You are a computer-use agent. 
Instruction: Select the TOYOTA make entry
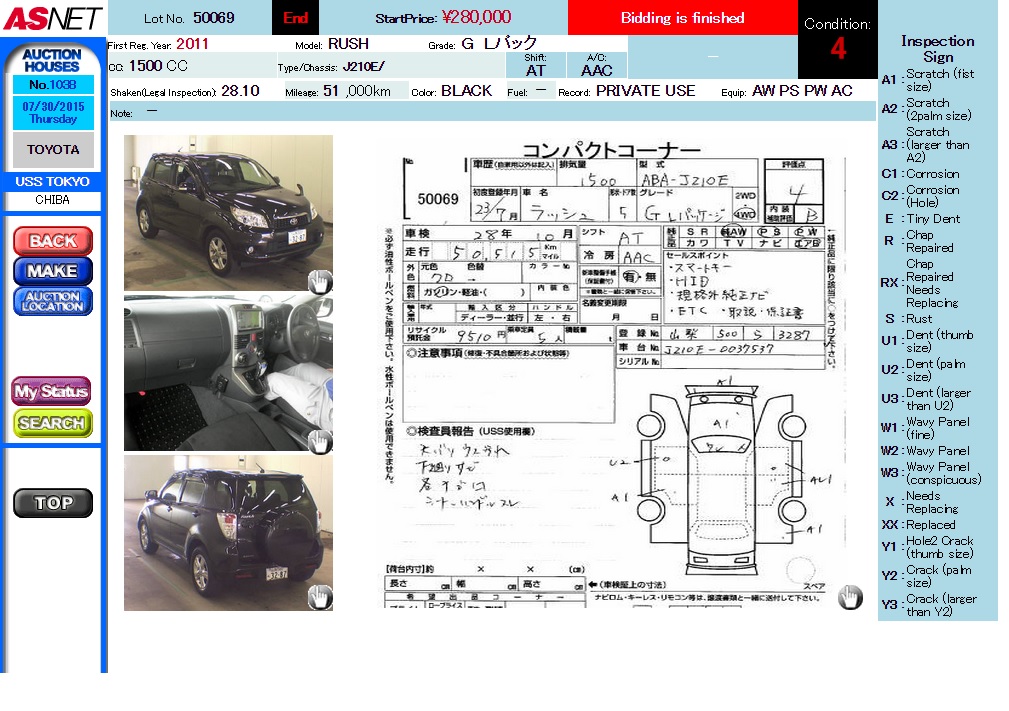click(53, 150)
